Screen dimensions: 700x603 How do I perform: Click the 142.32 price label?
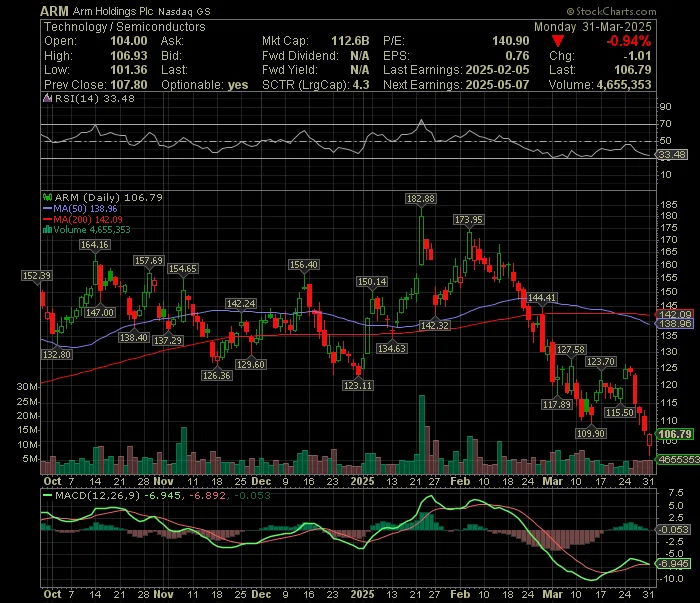(x=435, y=325)
